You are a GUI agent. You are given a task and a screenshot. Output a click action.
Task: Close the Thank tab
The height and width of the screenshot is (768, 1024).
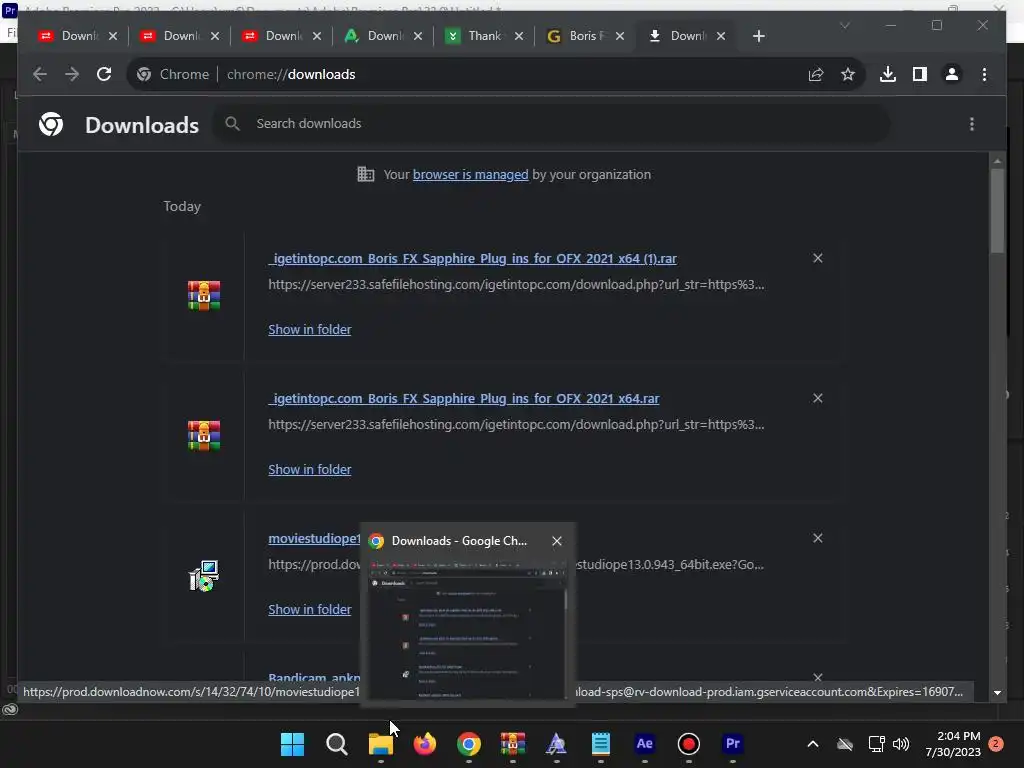pyautogui.click(x=519, y=36)
